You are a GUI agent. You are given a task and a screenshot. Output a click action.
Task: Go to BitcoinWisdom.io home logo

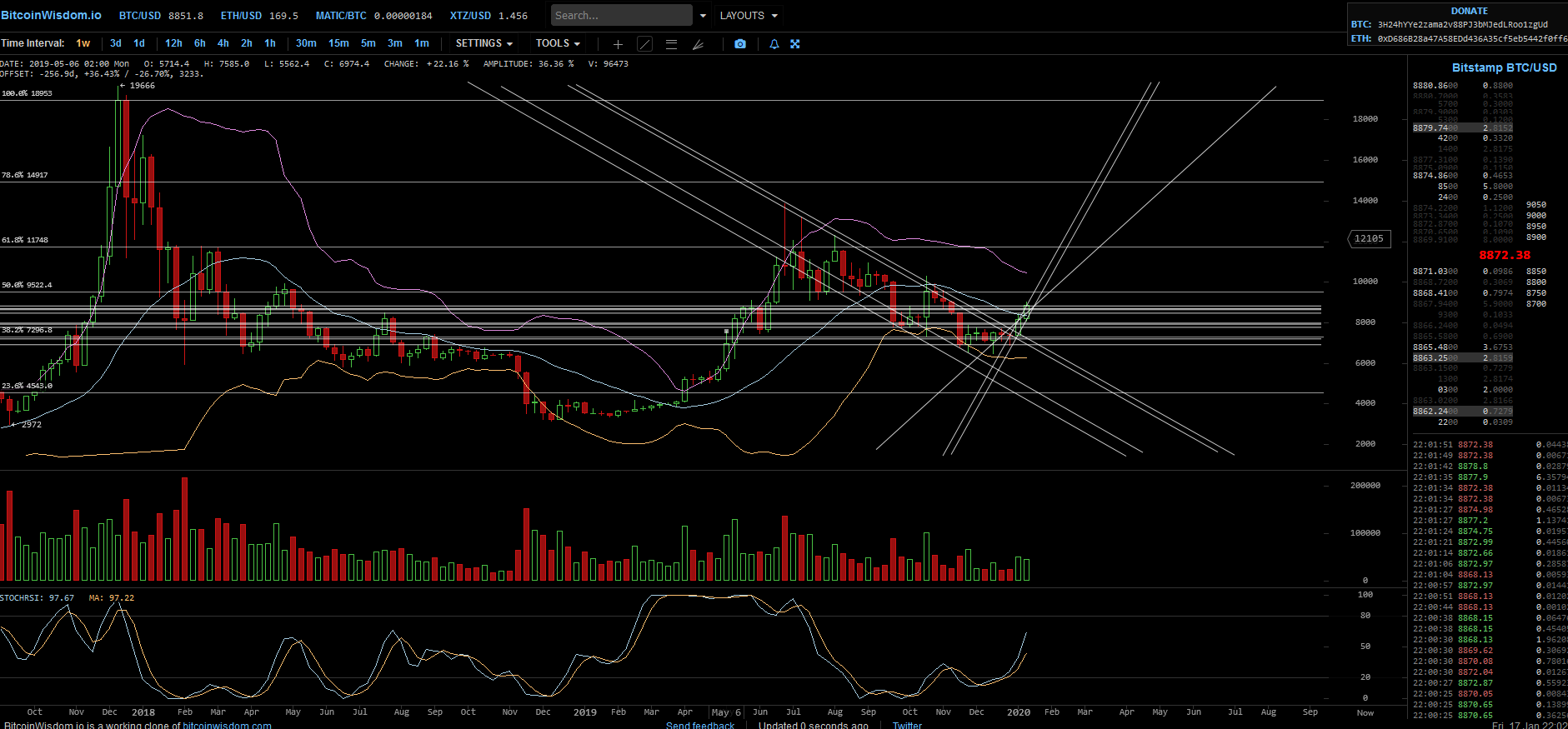click(x=51, y=15)
